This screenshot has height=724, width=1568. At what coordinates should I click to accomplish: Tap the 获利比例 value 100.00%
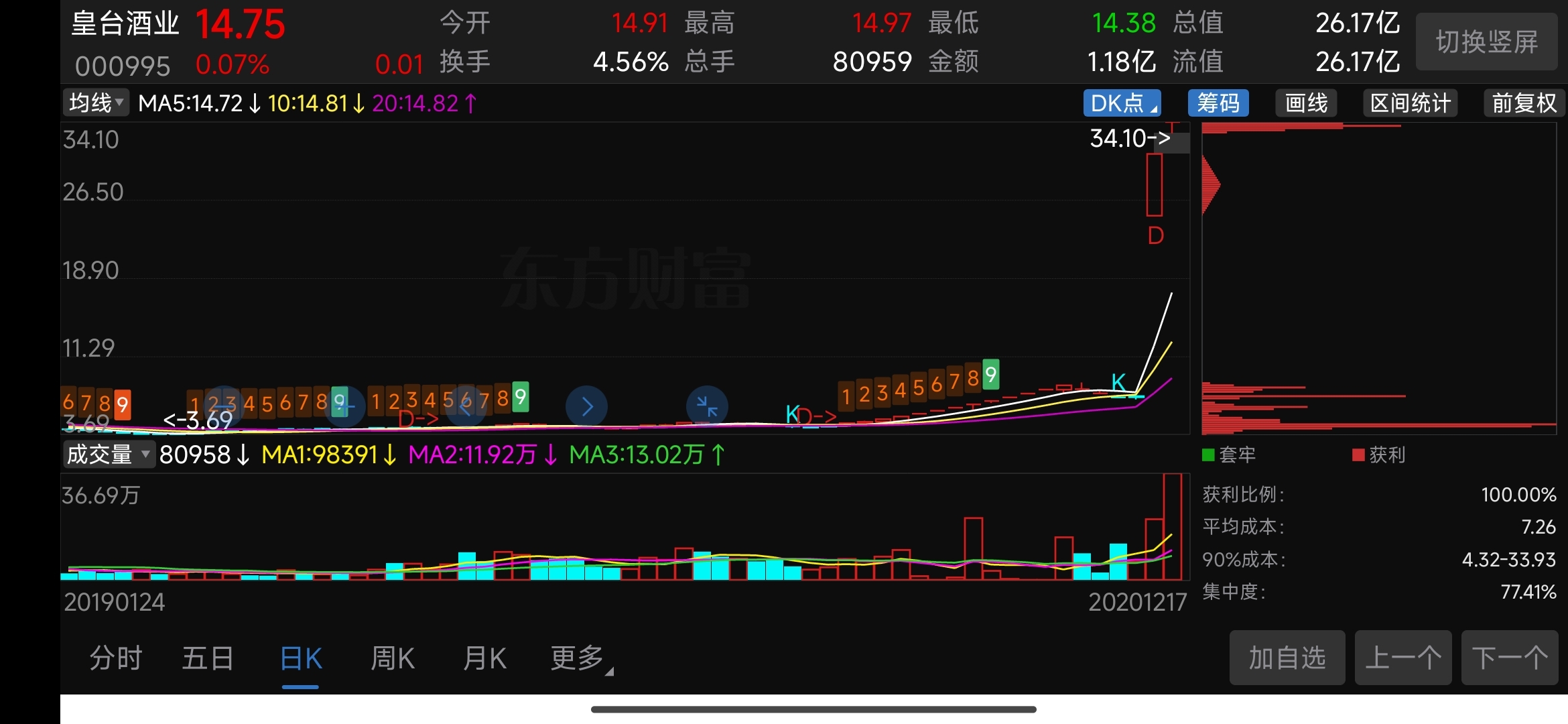tap(1518, 495)
